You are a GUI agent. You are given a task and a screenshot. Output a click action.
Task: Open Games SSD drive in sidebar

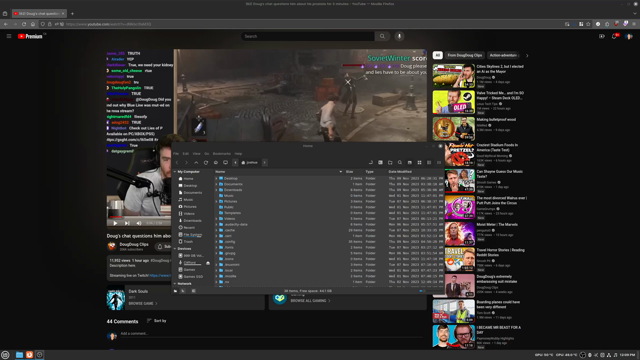[x=193, y=276]
